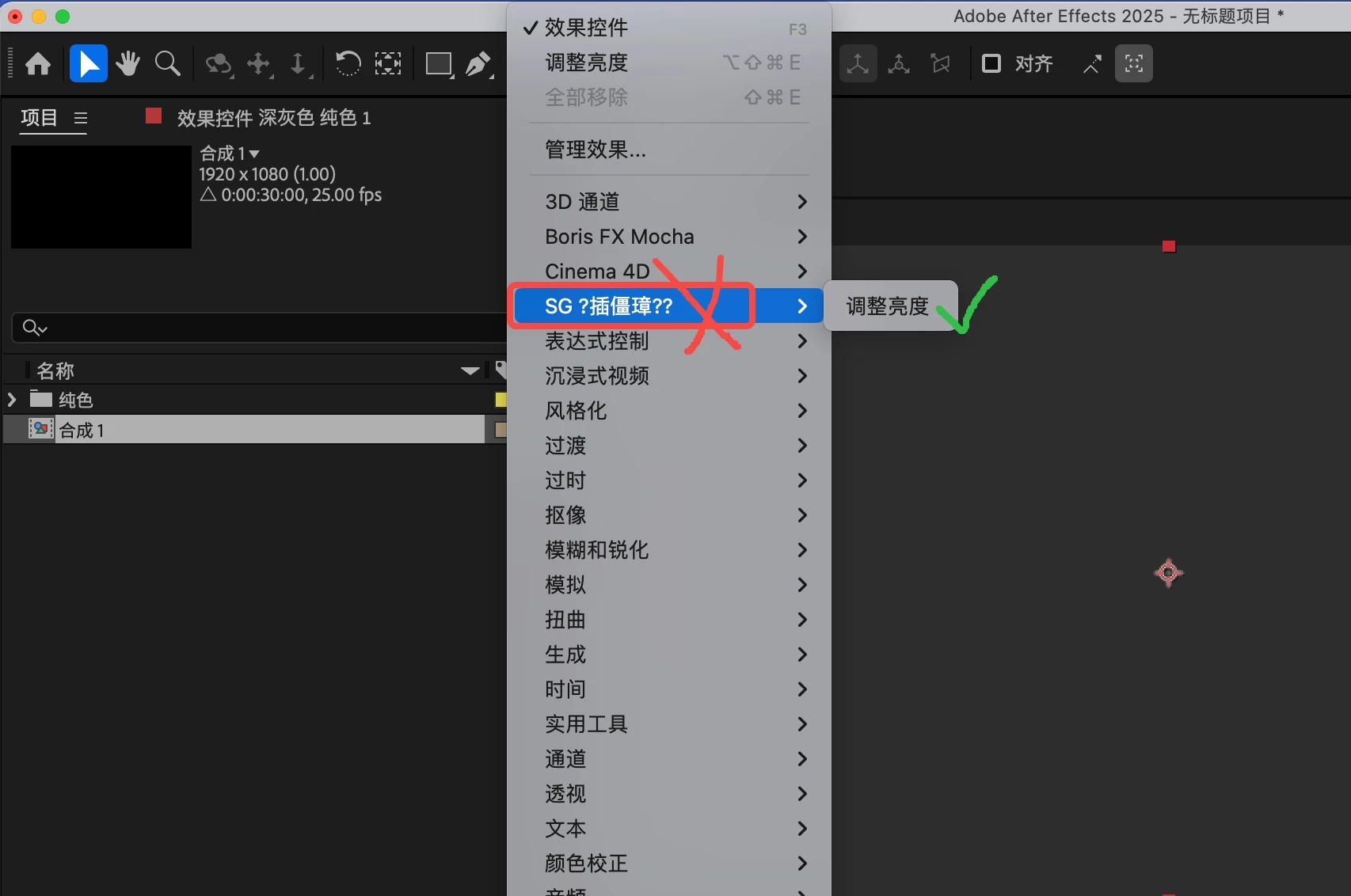This screenshot has width=1351, height=896.
Task: Toggle the 对齐 snapping checkbox
Action: coord(991,63)
